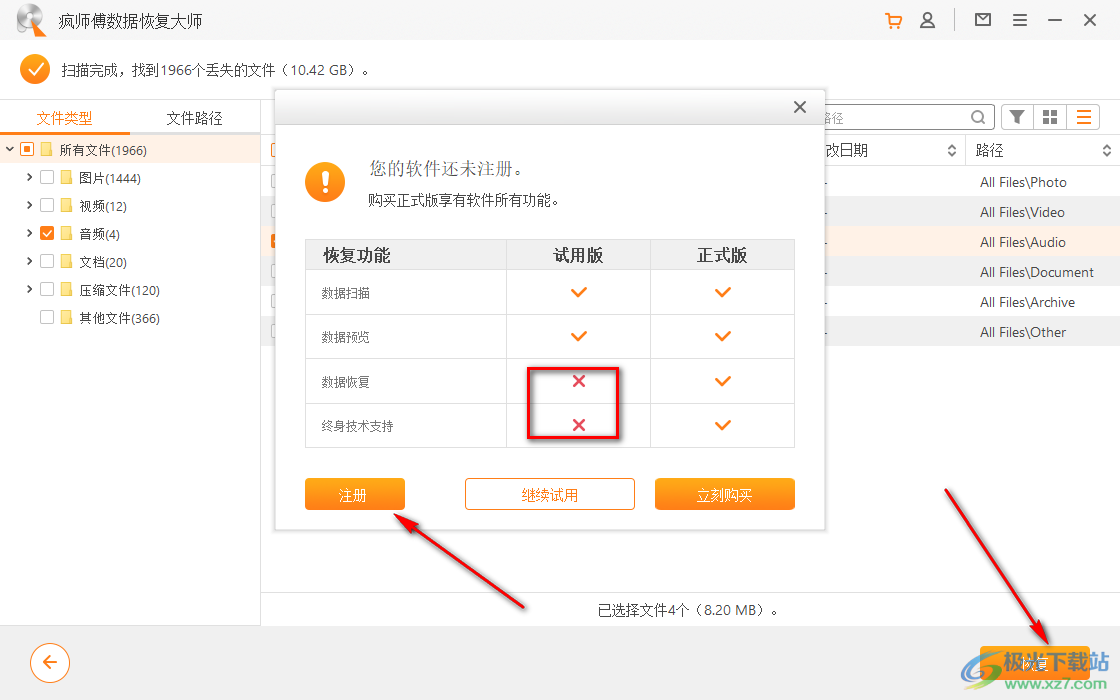Viewport: 1120px width, 700px height.
Task: Expand the 压缩文件 tree node
Action: [x=29, y=289]
